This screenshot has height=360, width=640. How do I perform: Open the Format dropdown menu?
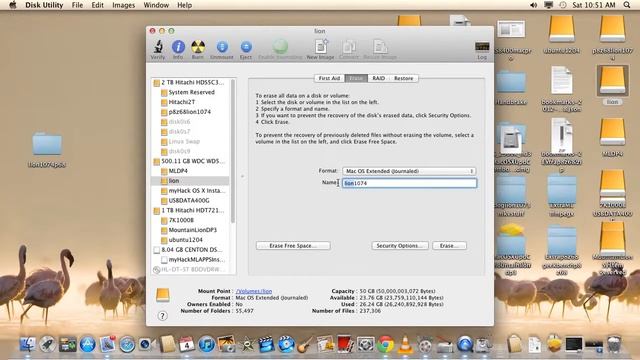[409, 171]
